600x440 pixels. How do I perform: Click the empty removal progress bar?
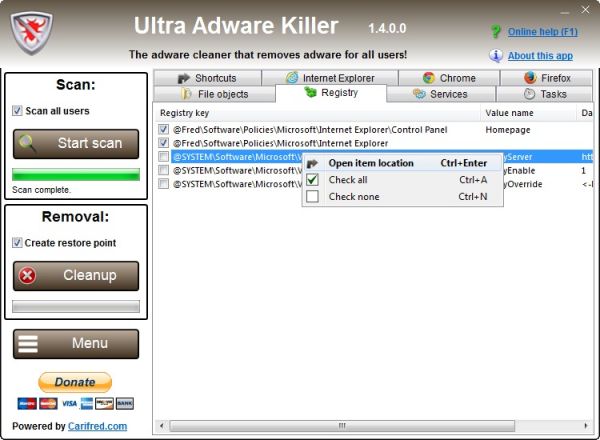pos(76,306)
